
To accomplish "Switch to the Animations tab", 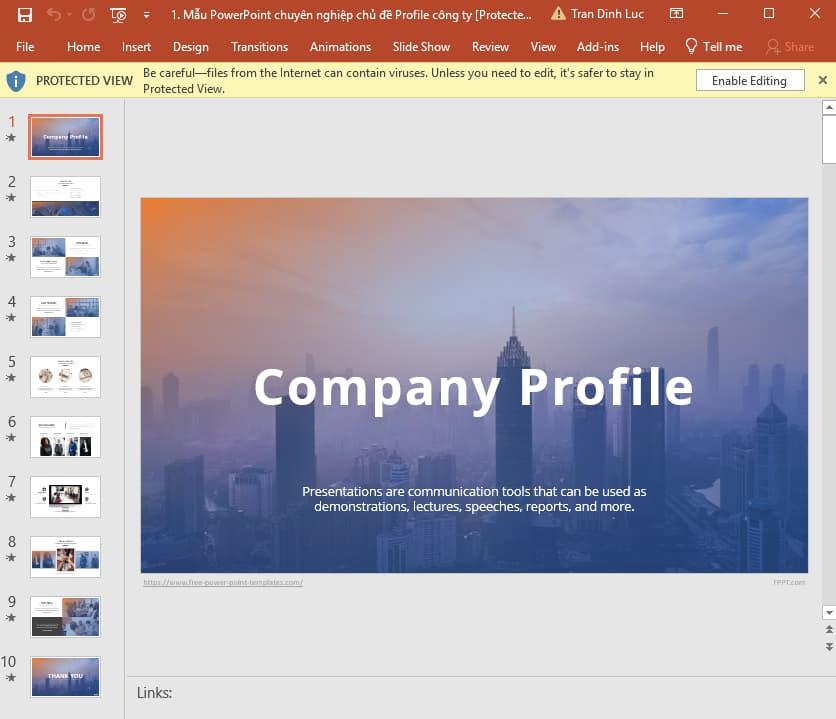I will pos(340,46).
